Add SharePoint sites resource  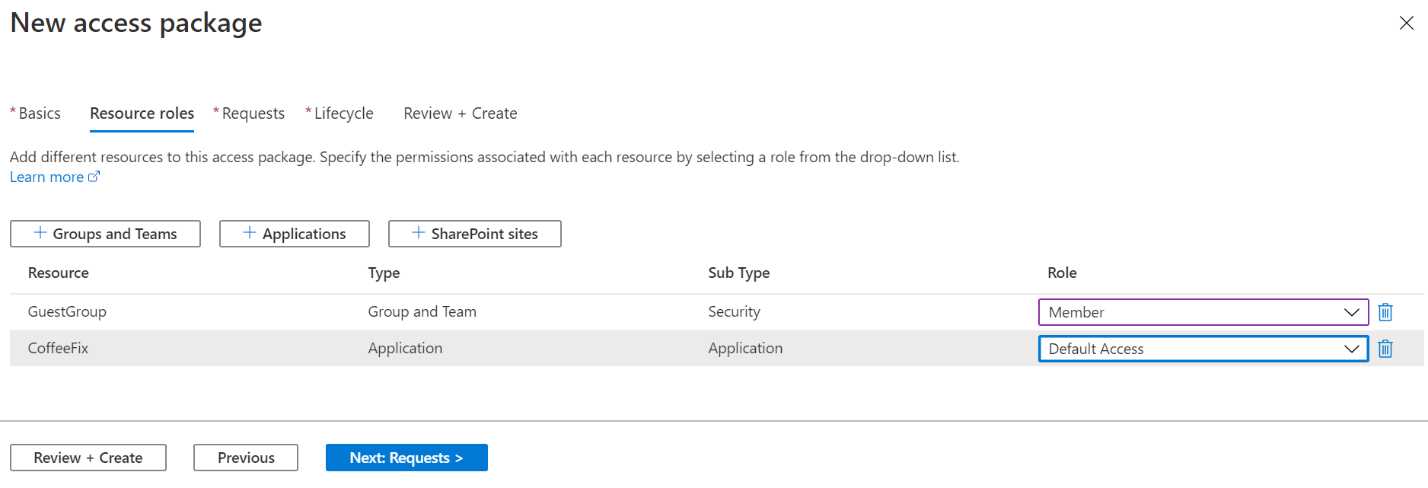474,233
